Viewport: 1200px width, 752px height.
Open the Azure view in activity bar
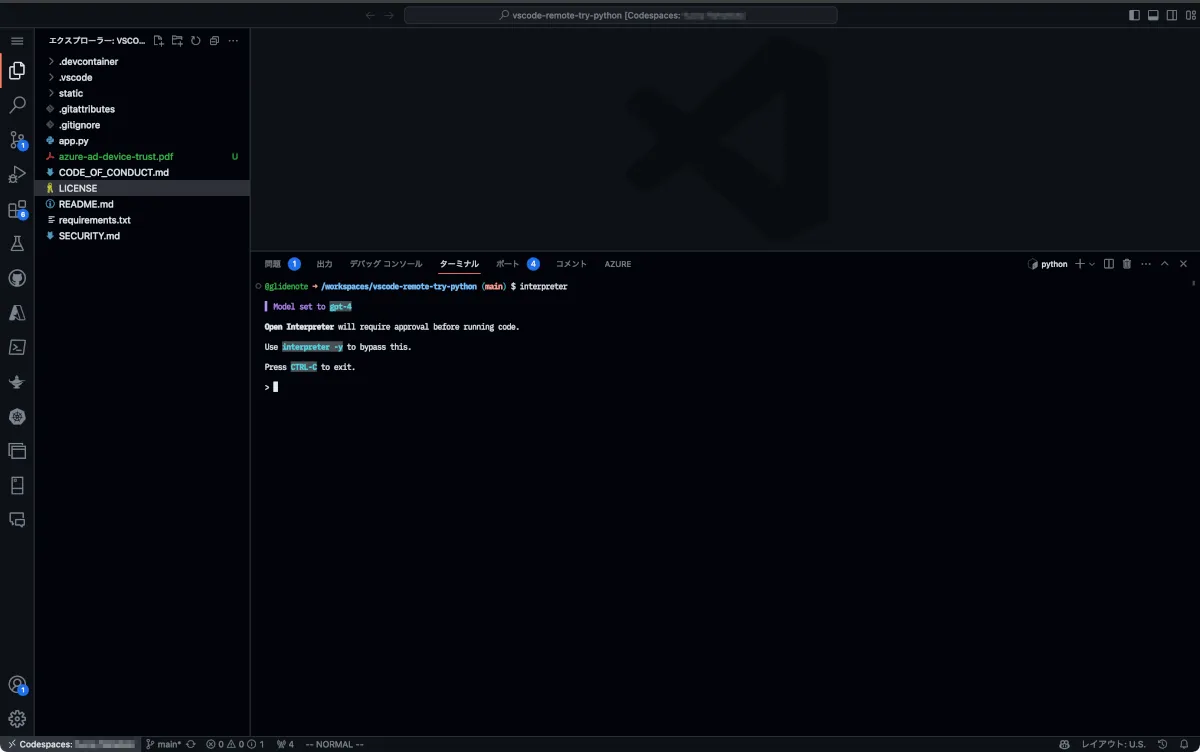click(17, 312)
